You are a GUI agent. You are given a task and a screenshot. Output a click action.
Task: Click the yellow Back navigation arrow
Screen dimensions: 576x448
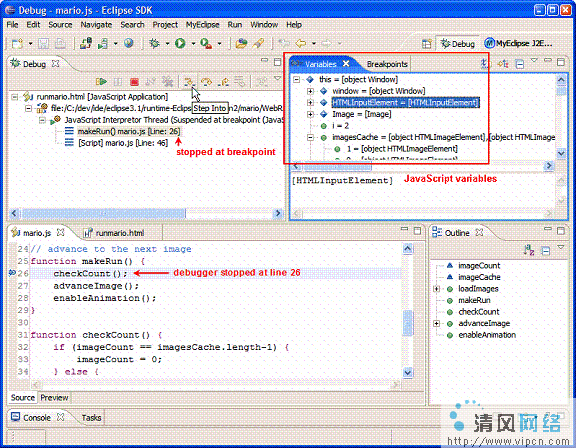click(x=300, y=44)
